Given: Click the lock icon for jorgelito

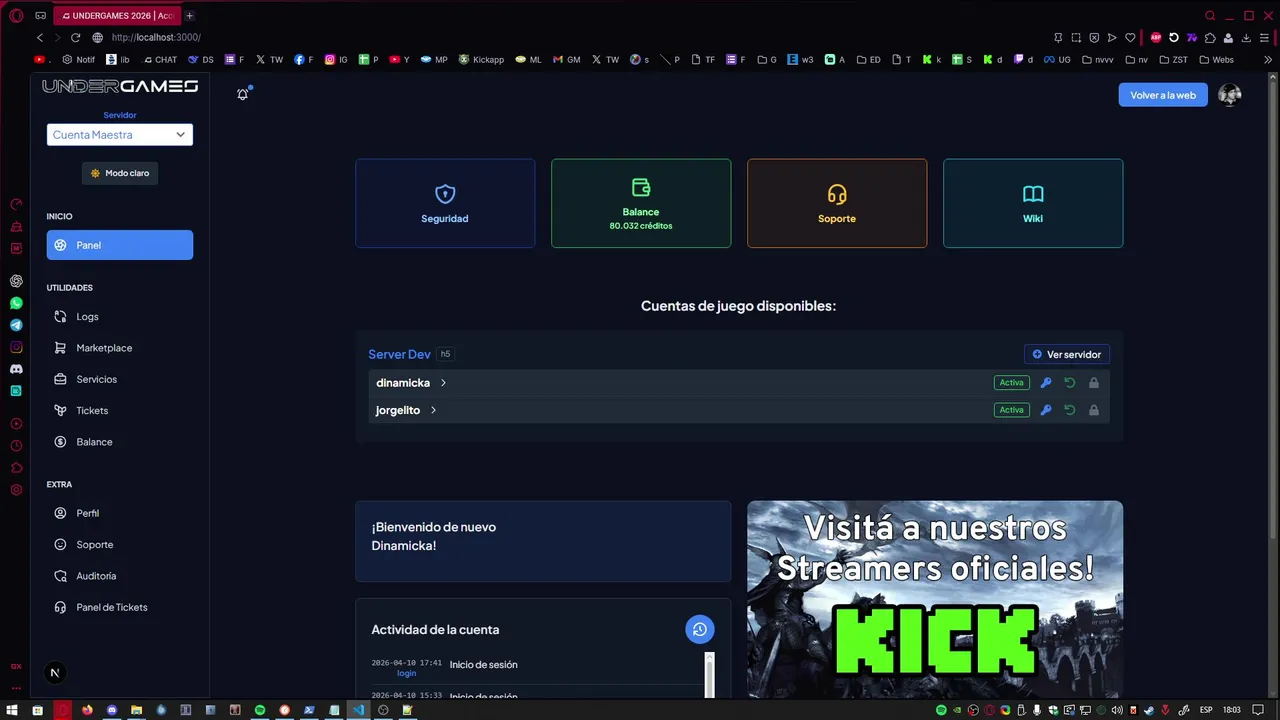Looking at the screenshot, I should pyautogui.click(x=1094, y=410).
